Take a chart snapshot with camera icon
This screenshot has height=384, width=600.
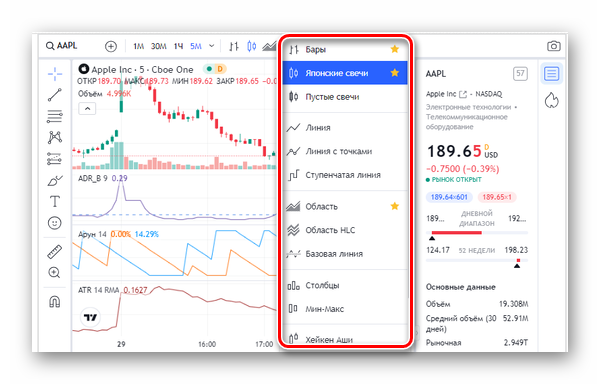[x=553, y=46]
